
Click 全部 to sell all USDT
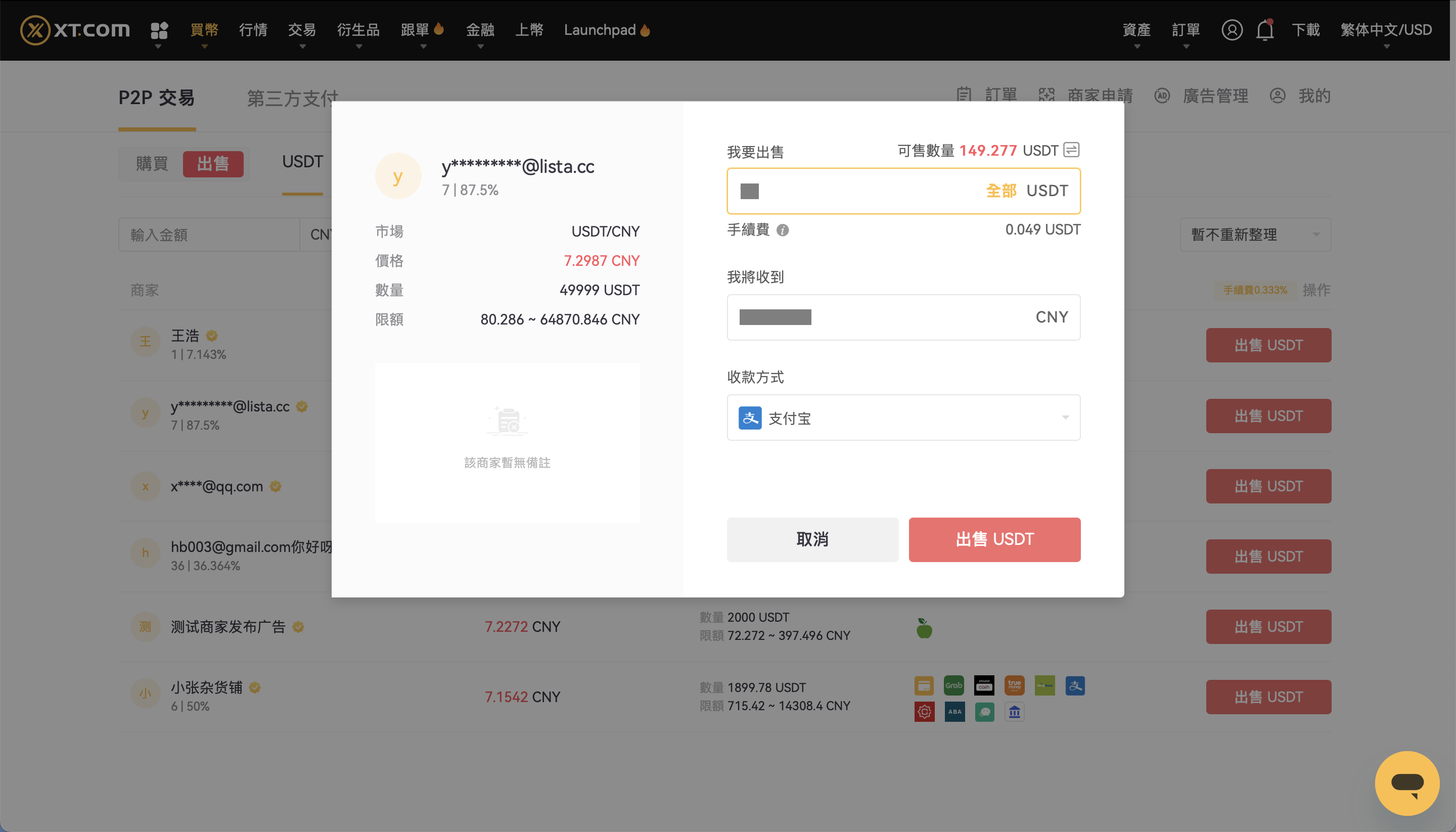1000,190
